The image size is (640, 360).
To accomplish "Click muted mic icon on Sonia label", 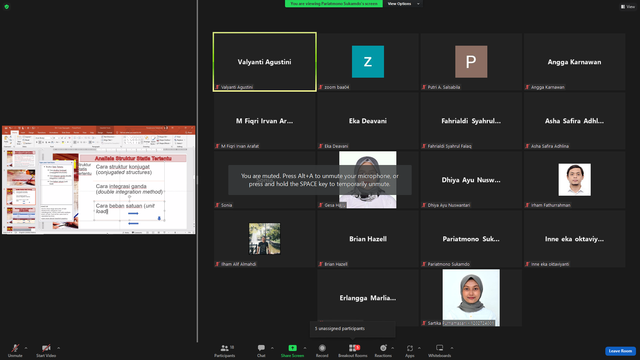I will (218, 205).
